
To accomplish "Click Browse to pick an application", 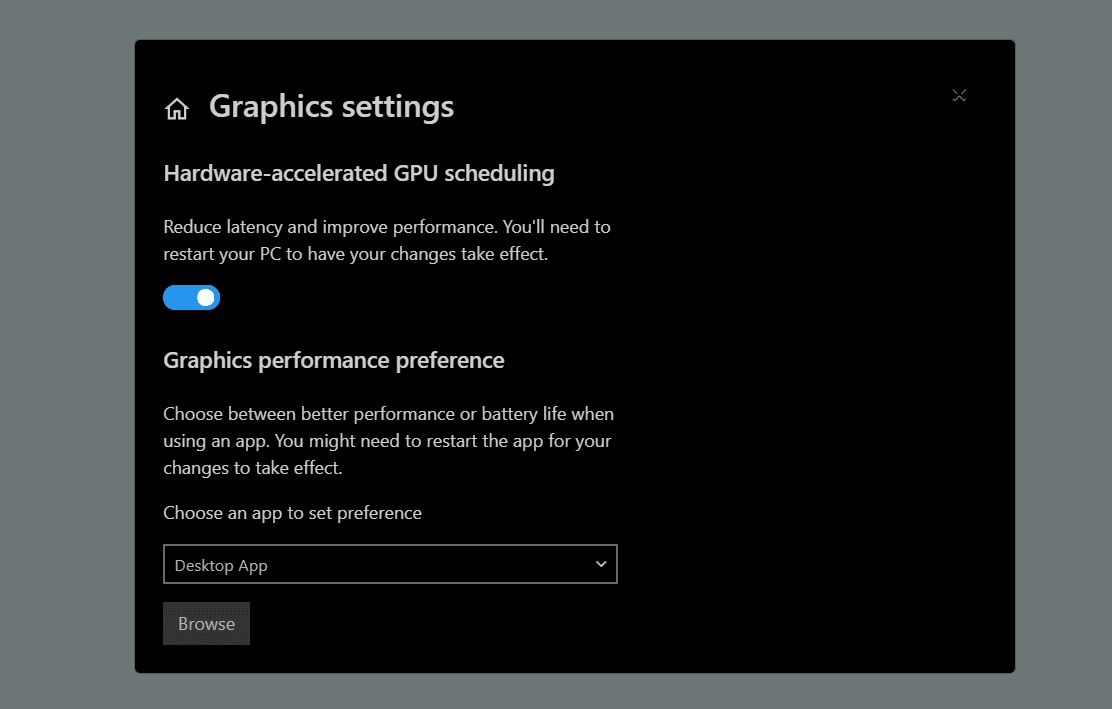I will click(206, 623).
